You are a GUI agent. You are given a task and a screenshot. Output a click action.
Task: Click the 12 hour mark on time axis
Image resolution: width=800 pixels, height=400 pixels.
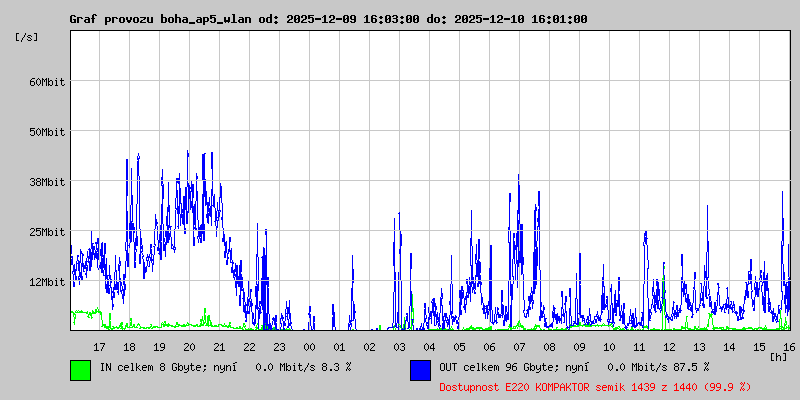[669, 347]
